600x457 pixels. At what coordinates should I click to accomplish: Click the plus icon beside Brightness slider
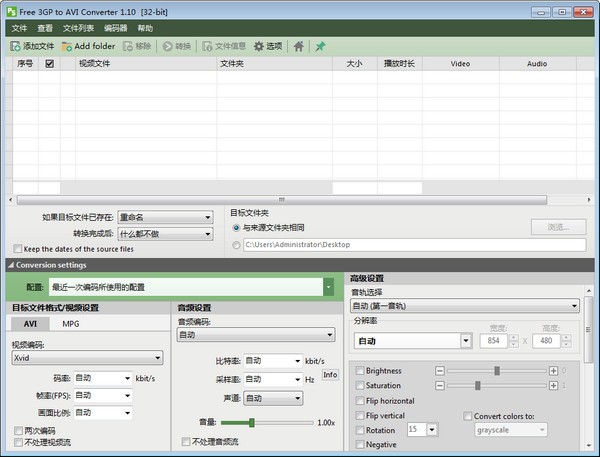[x=553, y=371]
